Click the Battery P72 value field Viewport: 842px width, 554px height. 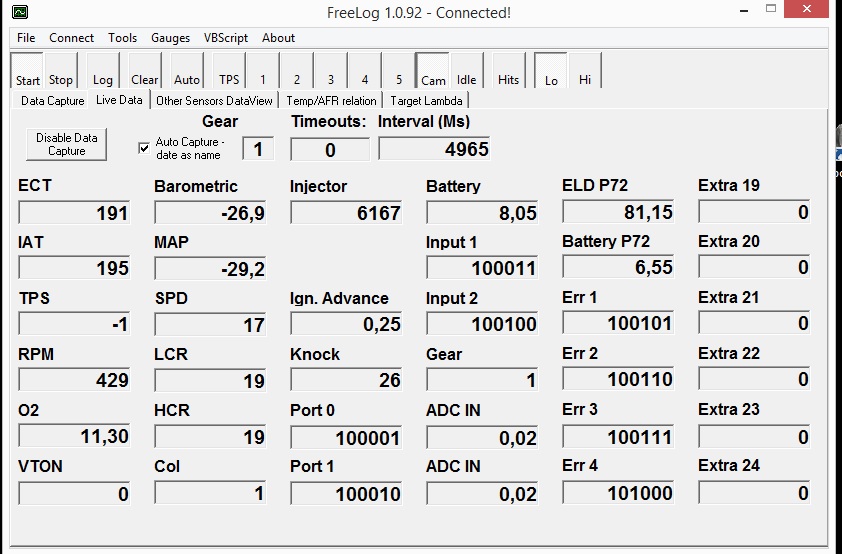tap(618, 267)
